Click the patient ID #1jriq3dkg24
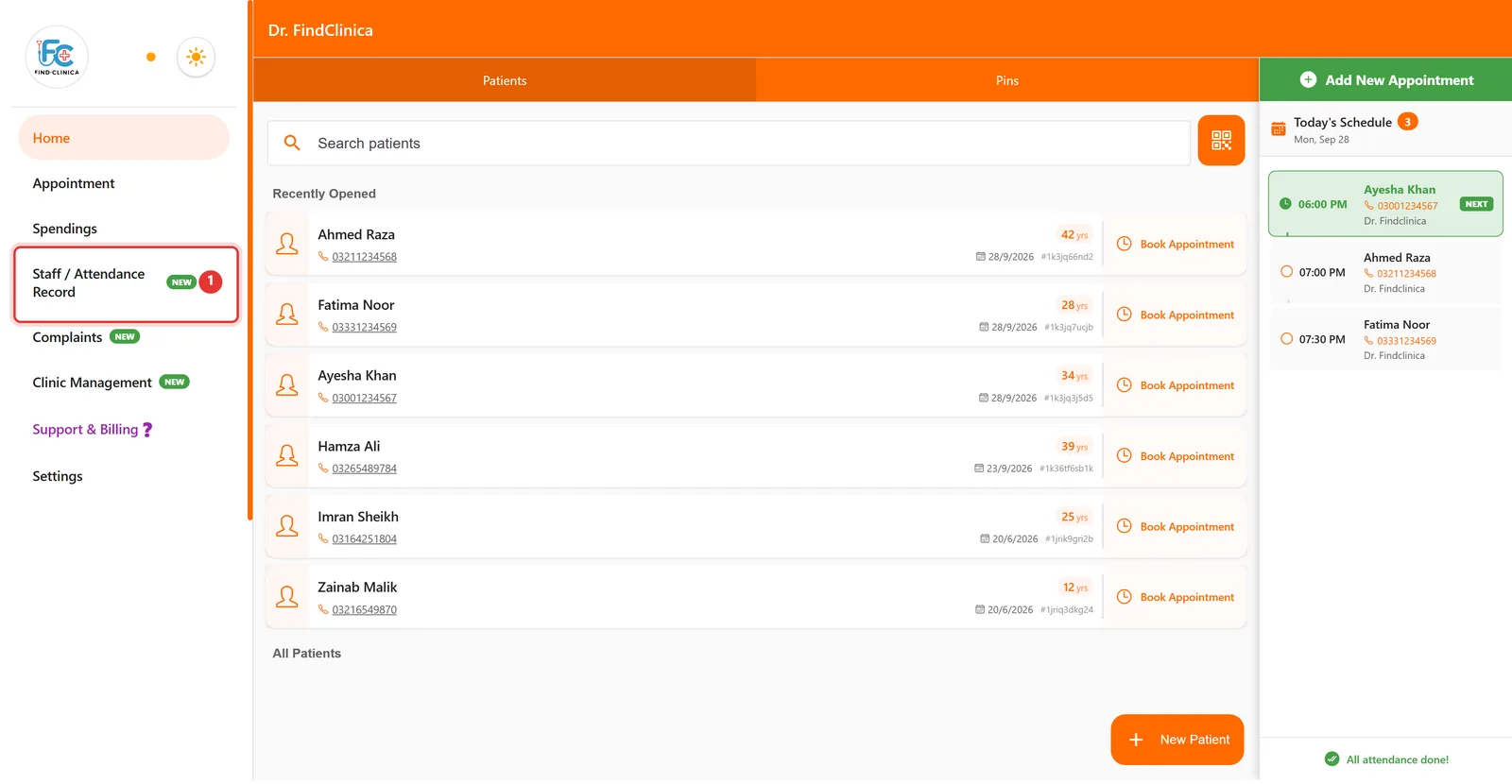Screen dimensions: 1512x784 click(1067, 610)
